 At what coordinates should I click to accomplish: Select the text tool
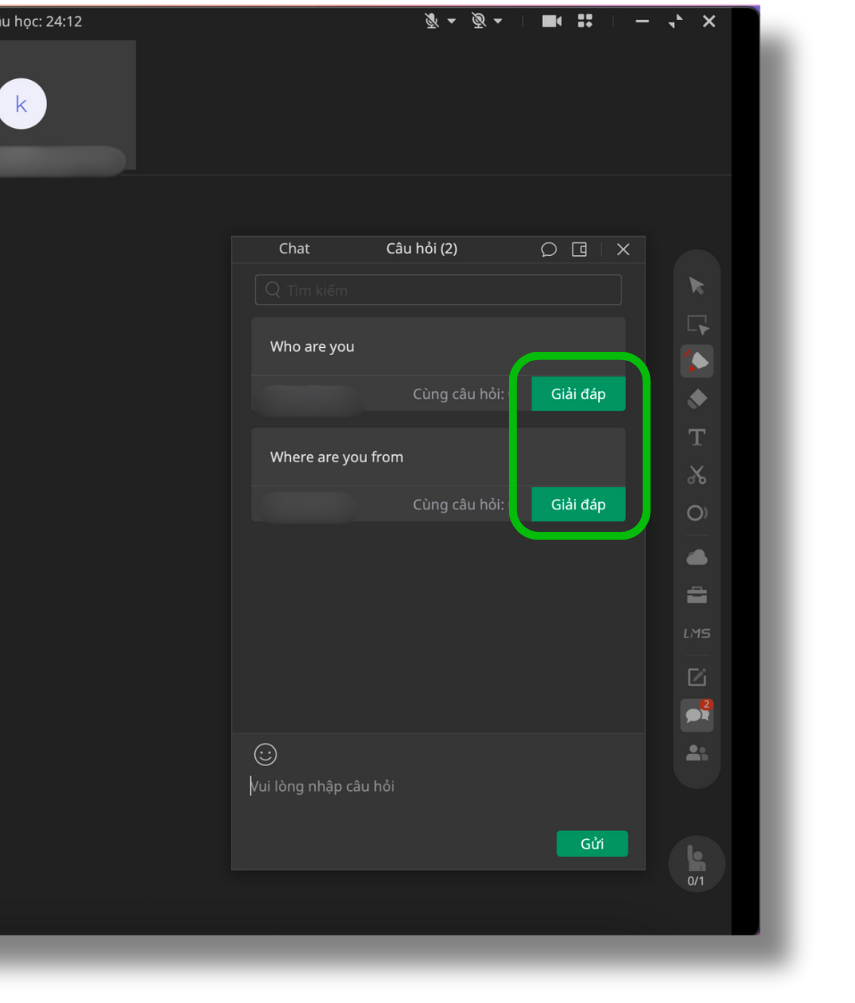tap(697, 437)
